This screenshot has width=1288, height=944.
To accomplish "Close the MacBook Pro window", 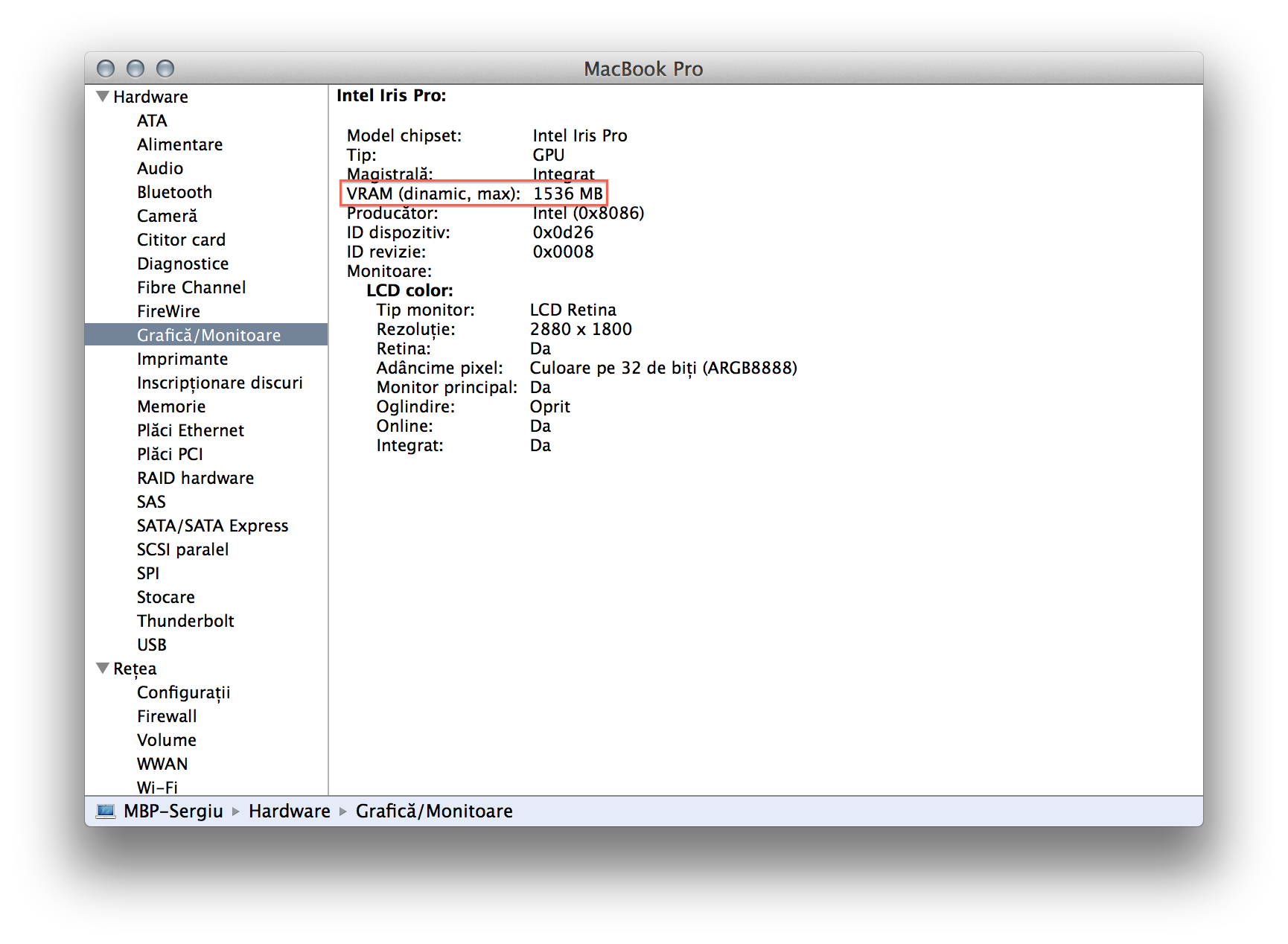I will [x=106, y=68].
